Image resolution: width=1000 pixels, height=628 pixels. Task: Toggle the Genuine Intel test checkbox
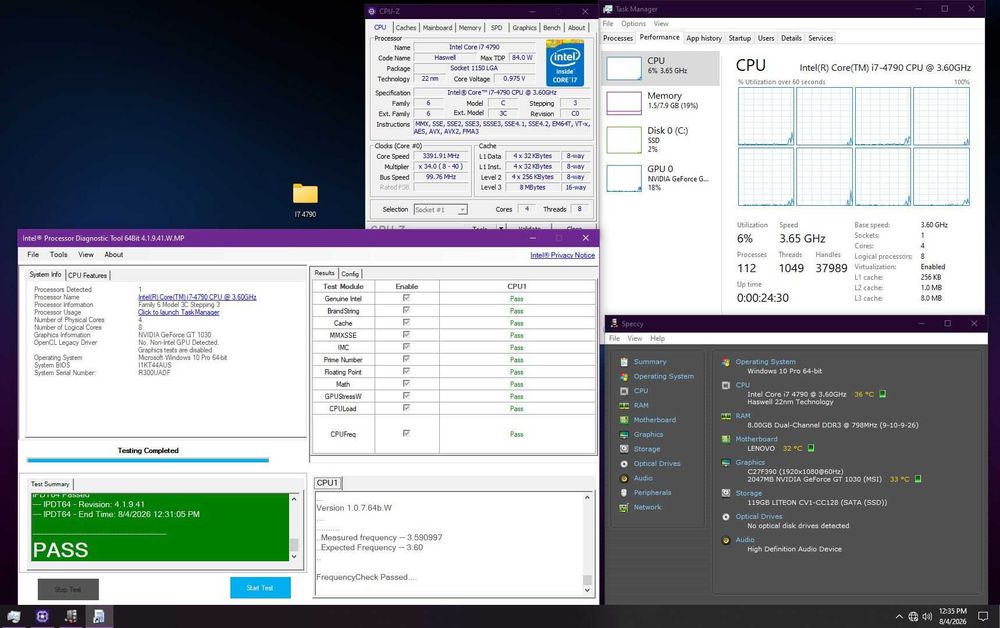tap(406, 298)
